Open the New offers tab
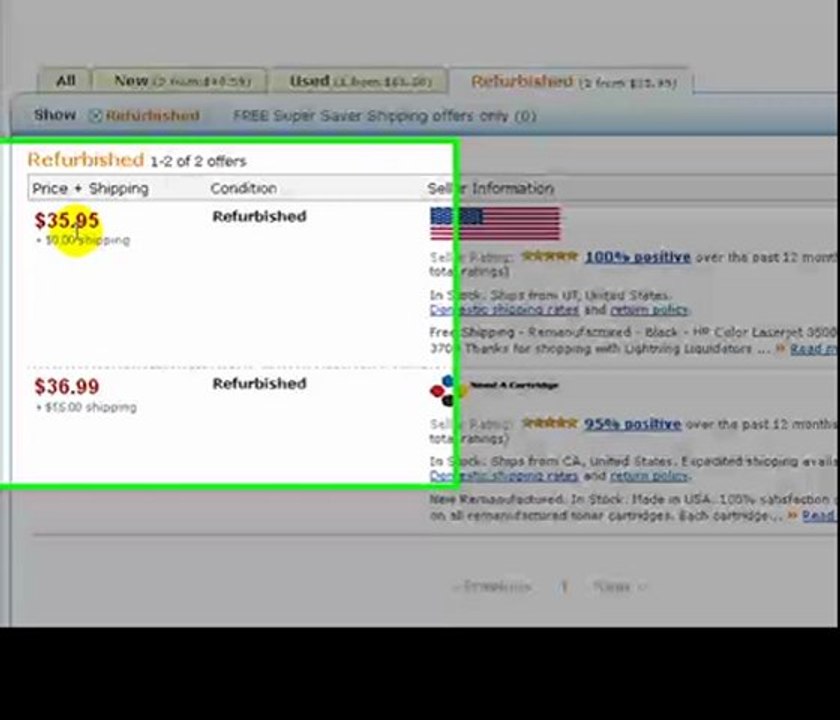 181,81
